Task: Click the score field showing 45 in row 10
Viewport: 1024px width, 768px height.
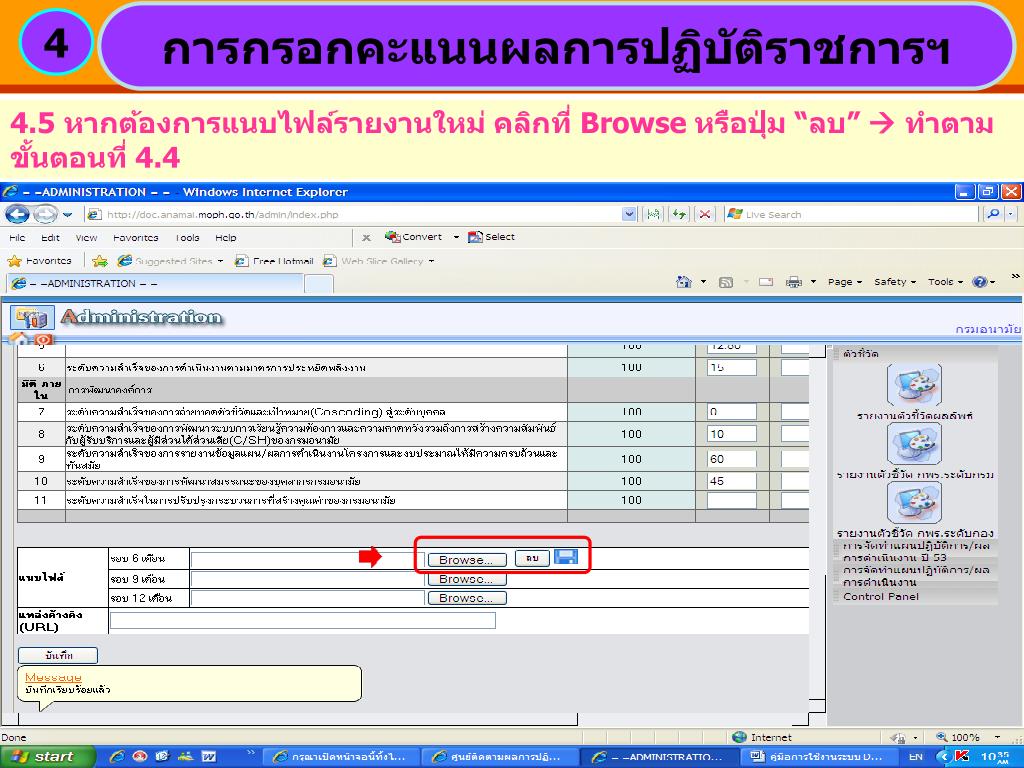Action: coord(731,481)
